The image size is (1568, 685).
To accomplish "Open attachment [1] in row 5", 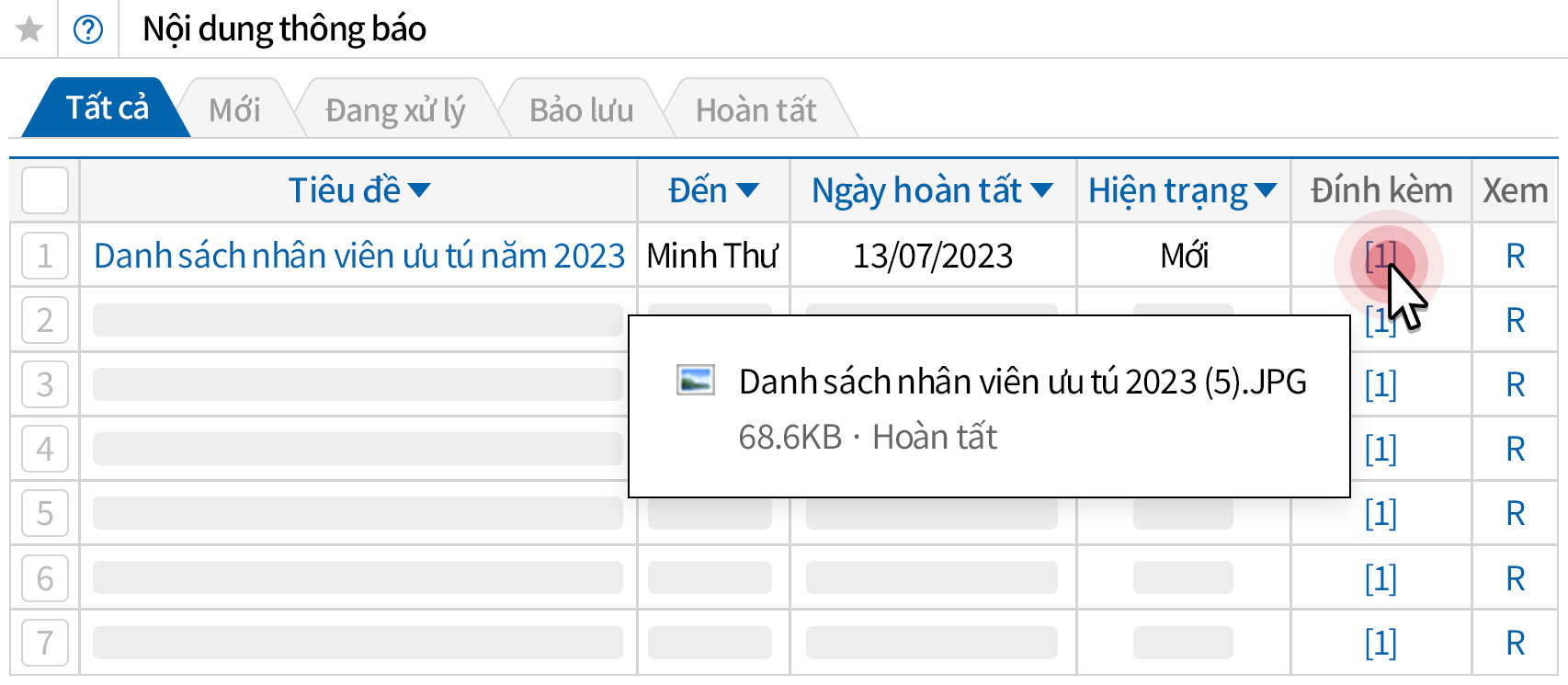I will pyautogui.click(x=1380, y=513).
